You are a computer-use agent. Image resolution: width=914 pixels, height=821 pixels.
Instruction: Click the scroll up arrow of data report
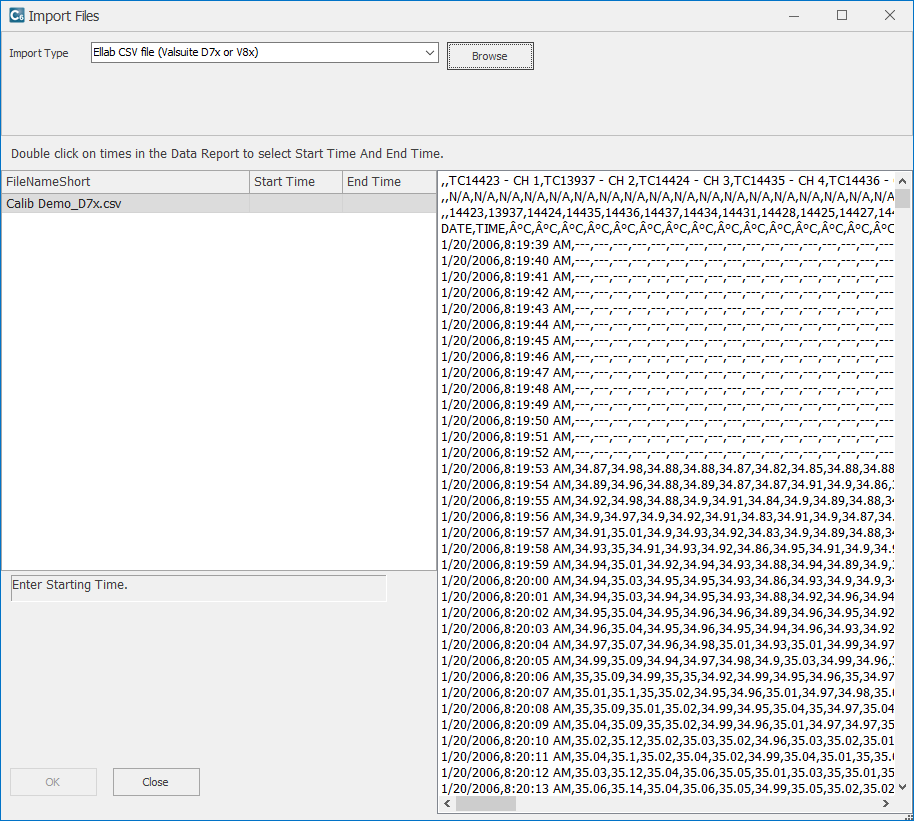tap(902, 181)
